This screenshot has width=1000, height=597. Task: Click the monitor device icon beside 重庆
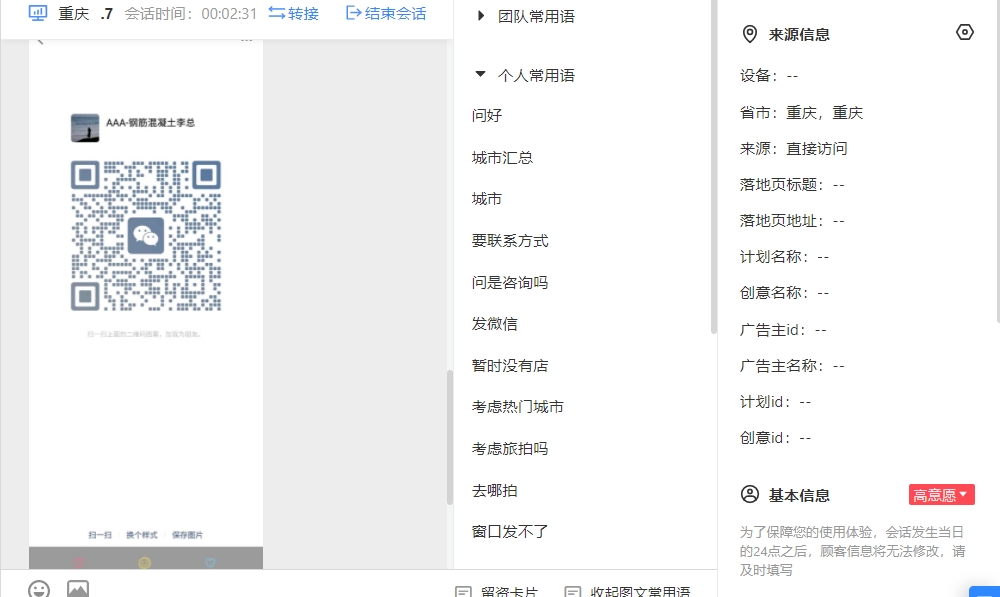(38, 13)
